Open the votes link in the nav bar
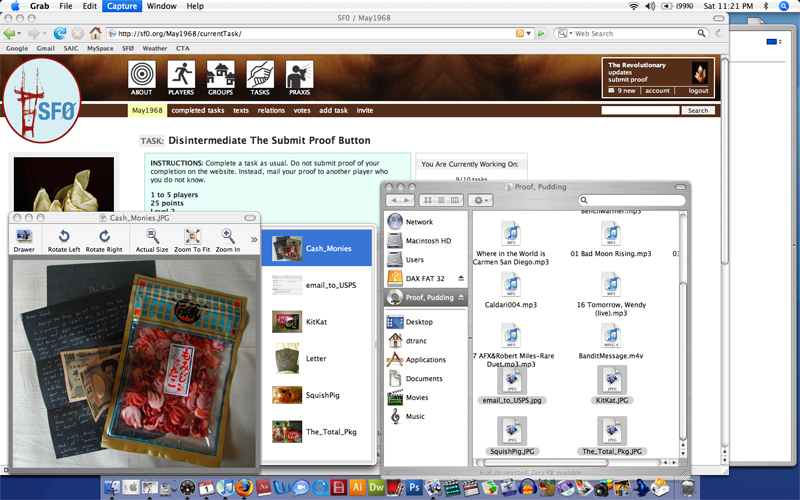 pyautogui.click(x=302, y=110)
